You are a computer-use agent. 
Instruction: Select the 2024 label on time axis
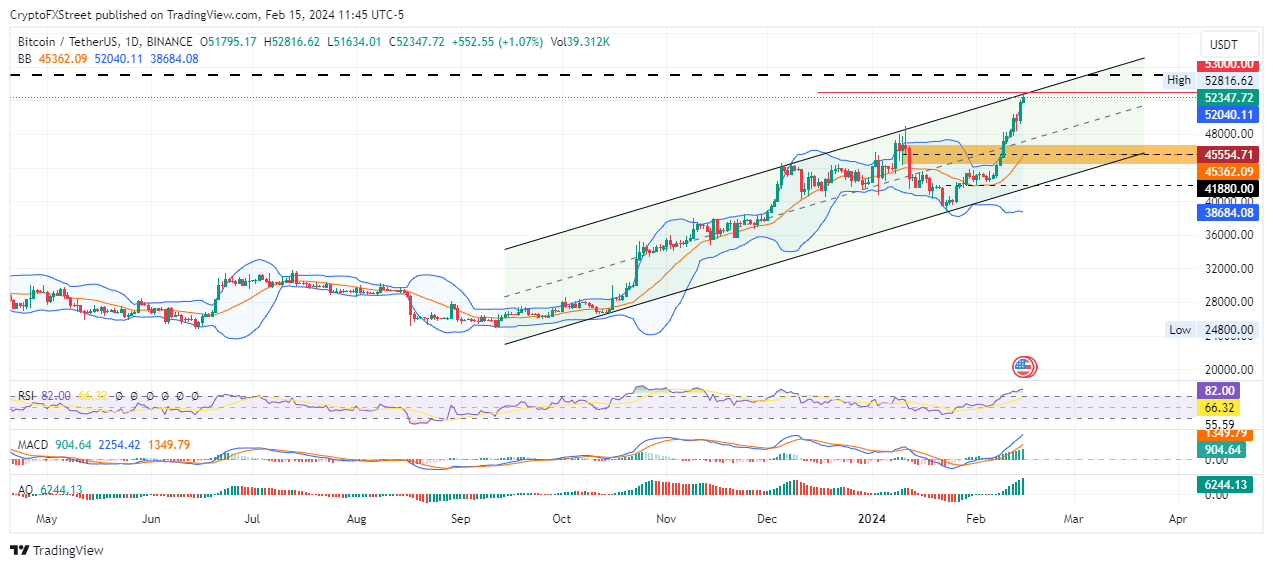click(873, 520)
